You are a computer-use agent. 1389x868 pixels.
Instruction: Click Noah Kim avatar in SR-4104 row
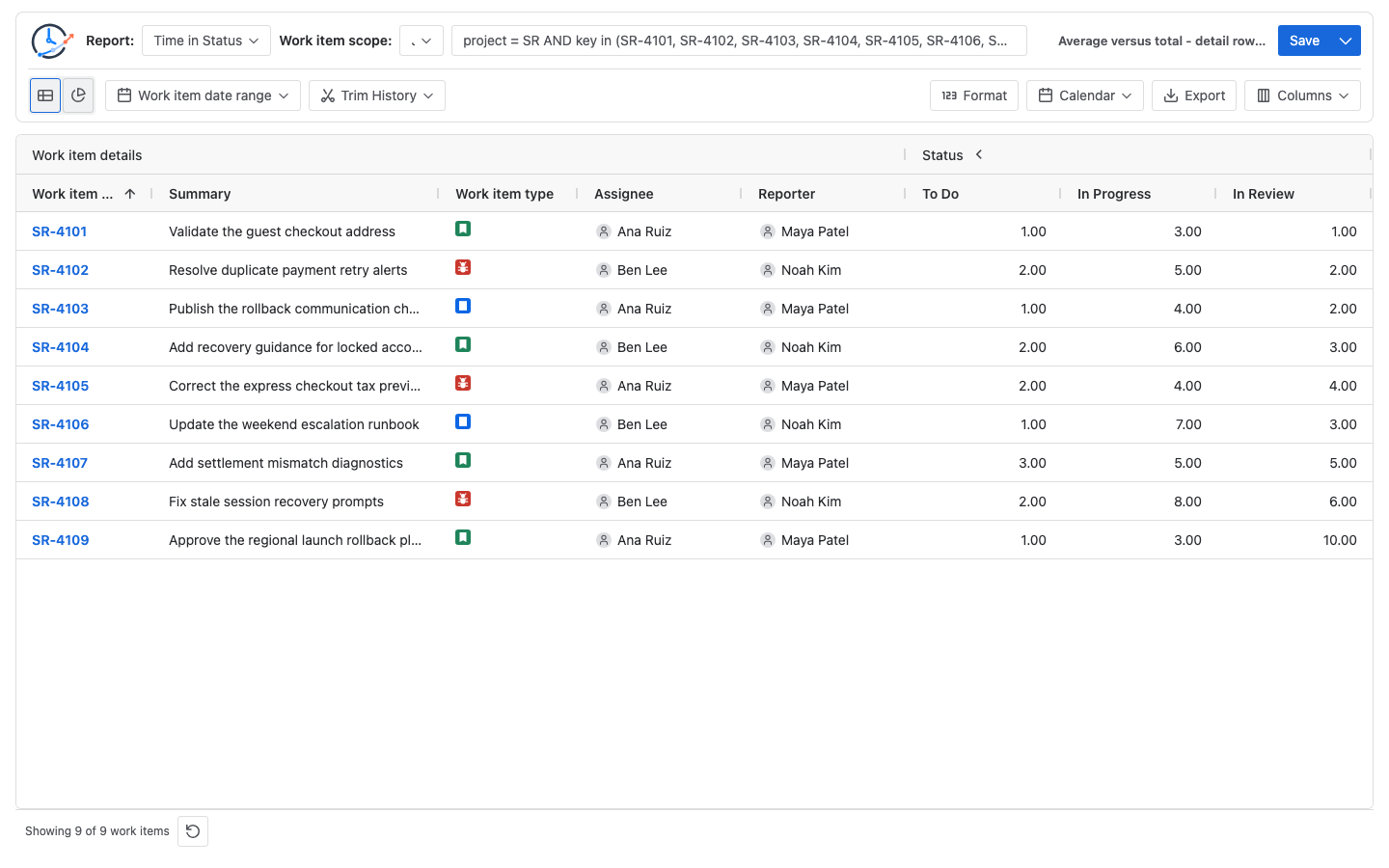[768, 347]
